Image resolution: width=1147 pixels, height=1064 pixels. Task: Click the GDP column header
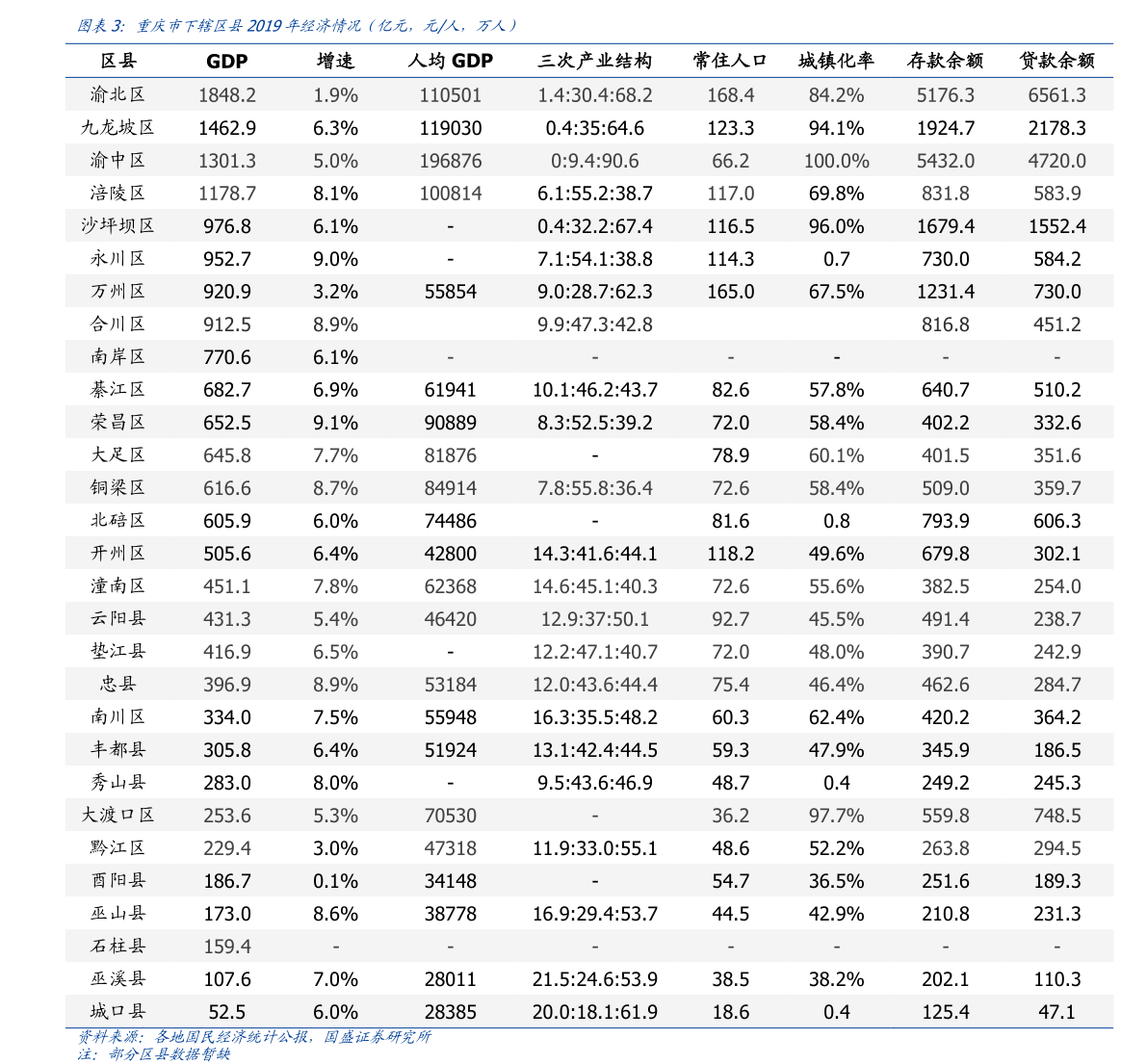click(x=227, y=61)
